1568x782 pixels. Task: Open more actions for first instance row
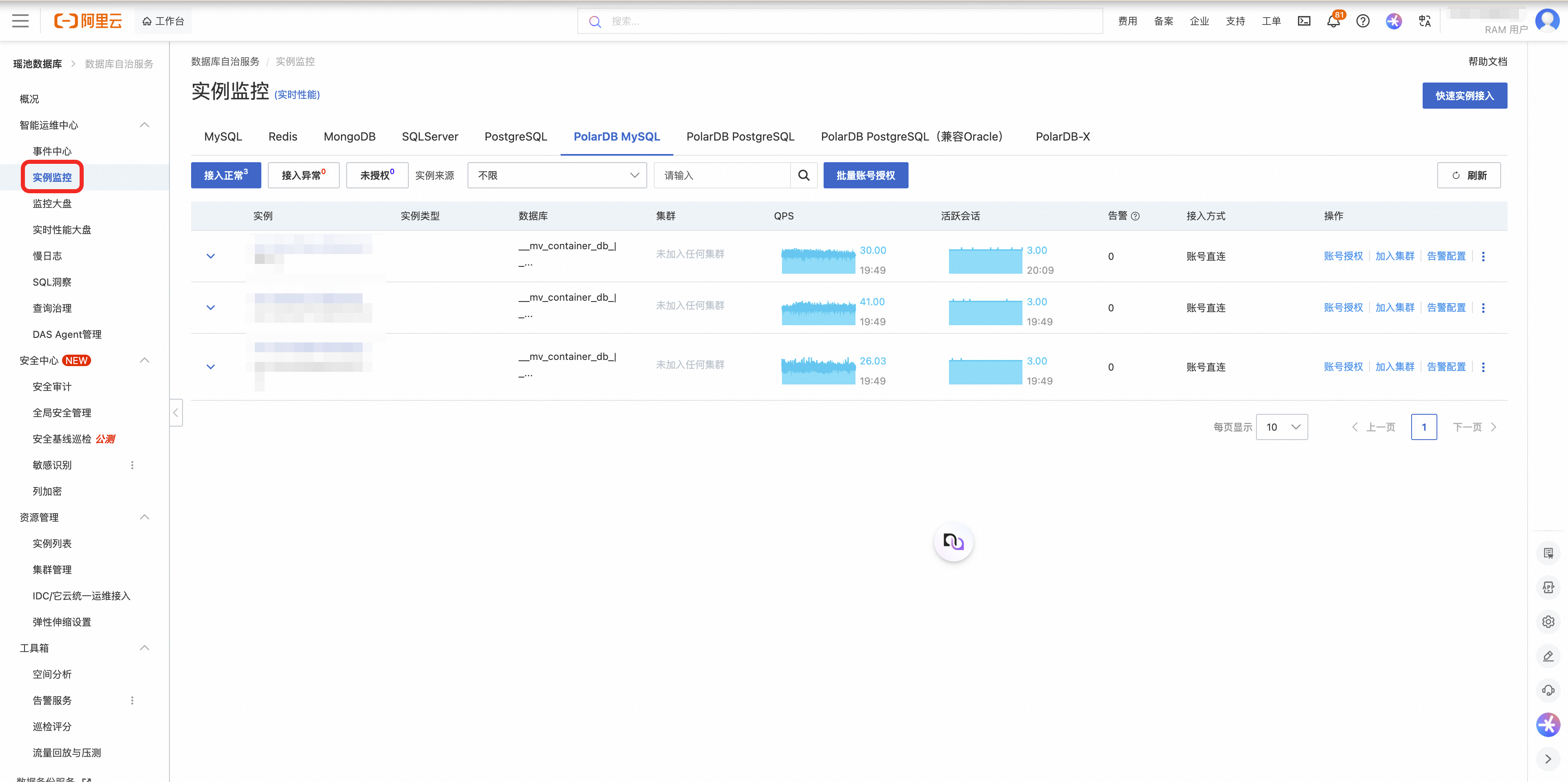[x=1483, y=257]
